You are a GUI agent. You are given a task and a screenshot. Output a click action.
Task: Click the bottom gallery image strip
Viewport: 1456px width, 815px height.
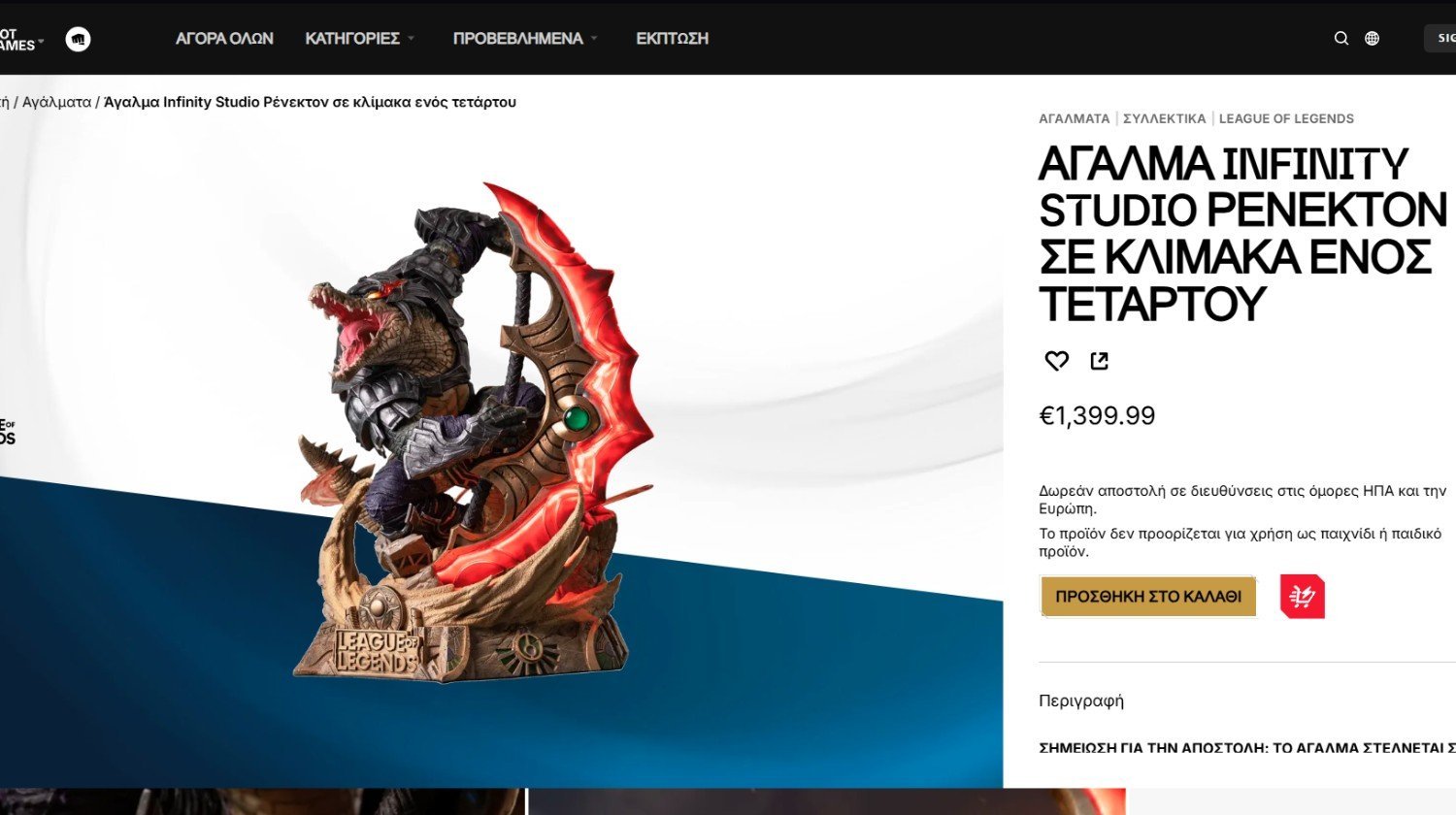coord(563,801)
